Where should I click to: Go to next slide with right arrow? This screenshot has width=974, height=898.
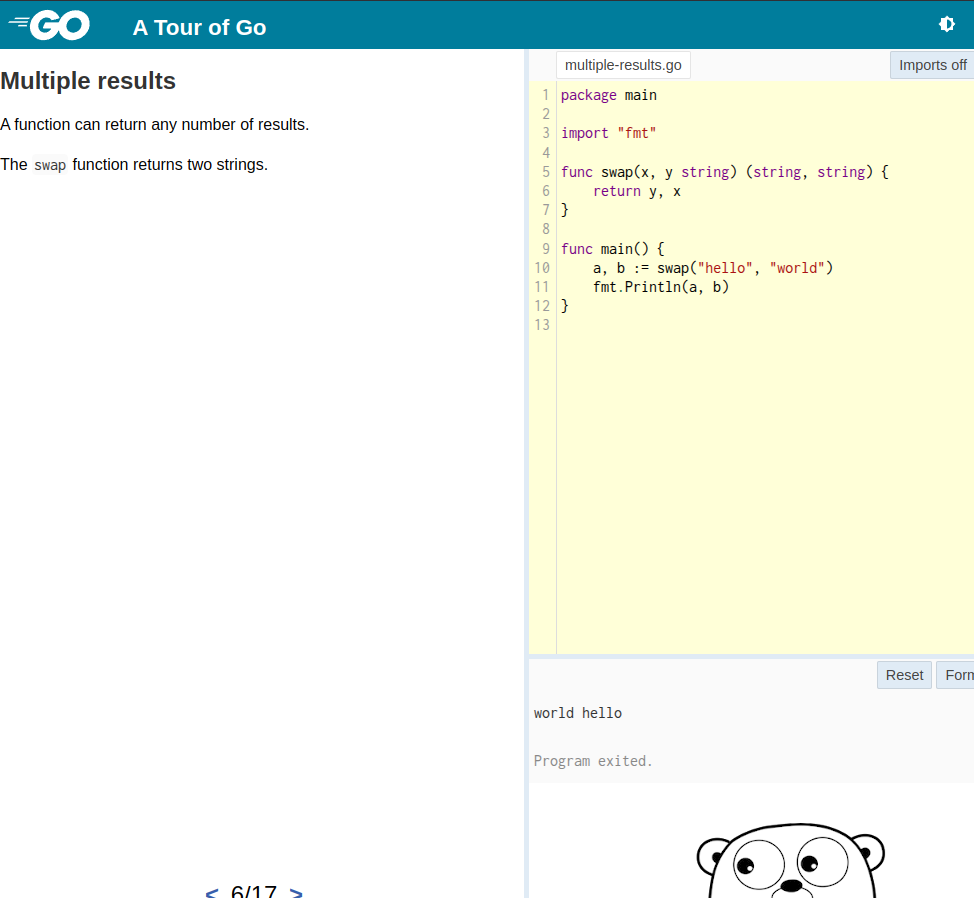pos(296,892)
